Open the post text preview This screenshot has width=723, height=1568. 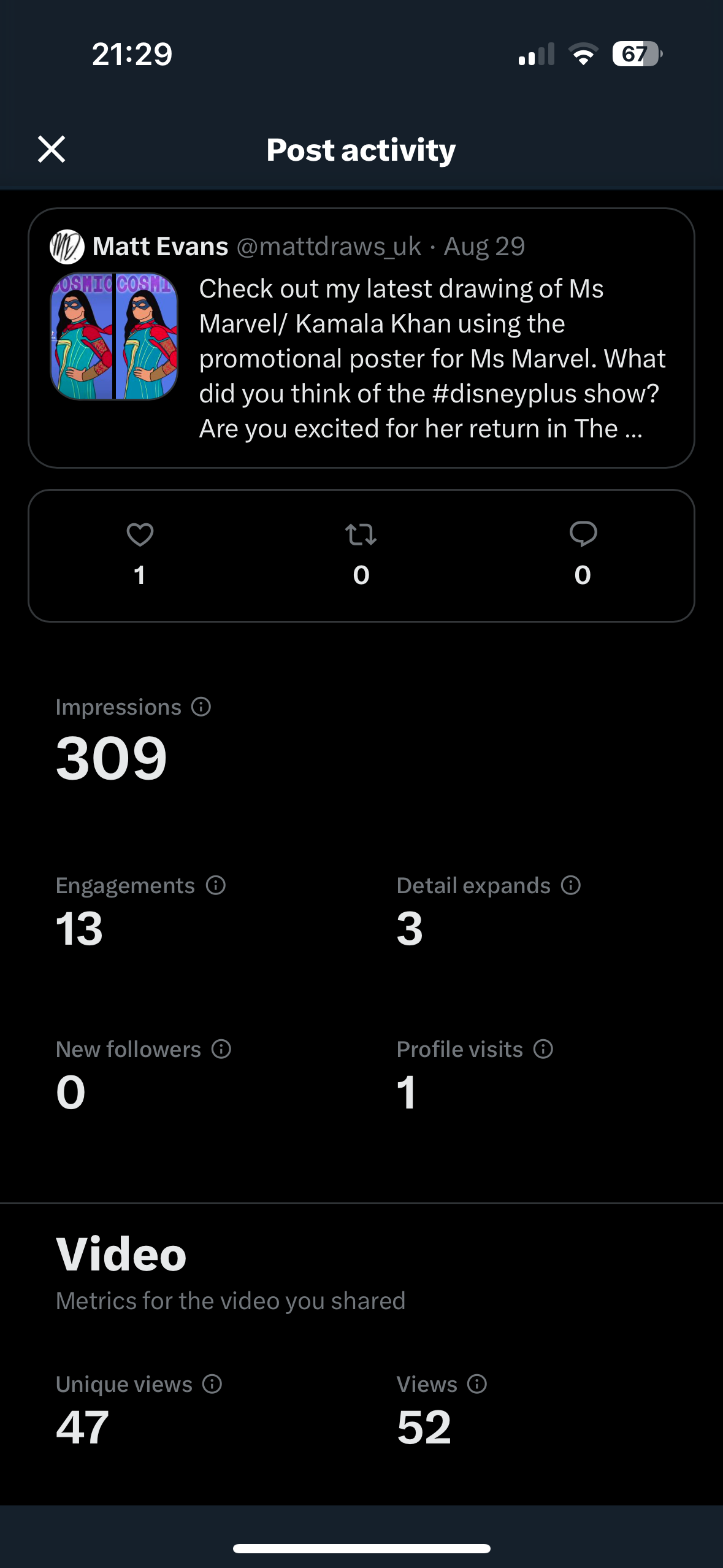(x=432, y=358)
